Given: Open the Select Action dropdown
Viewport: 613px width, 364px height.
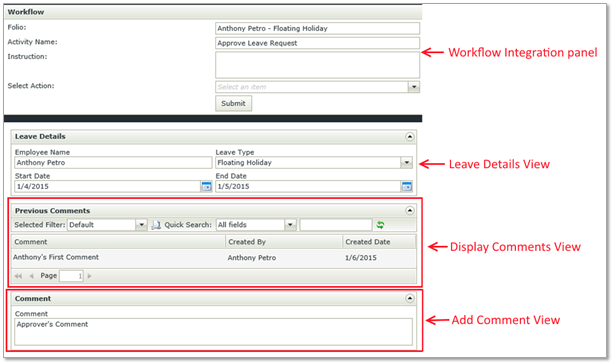Looking at the screenshot, I should [x=414, y=87].
